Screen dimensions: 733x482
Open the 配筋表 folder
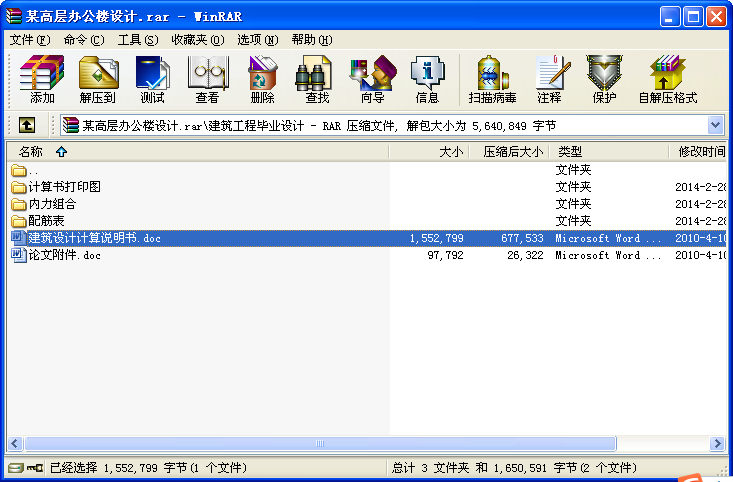(46, 221)
